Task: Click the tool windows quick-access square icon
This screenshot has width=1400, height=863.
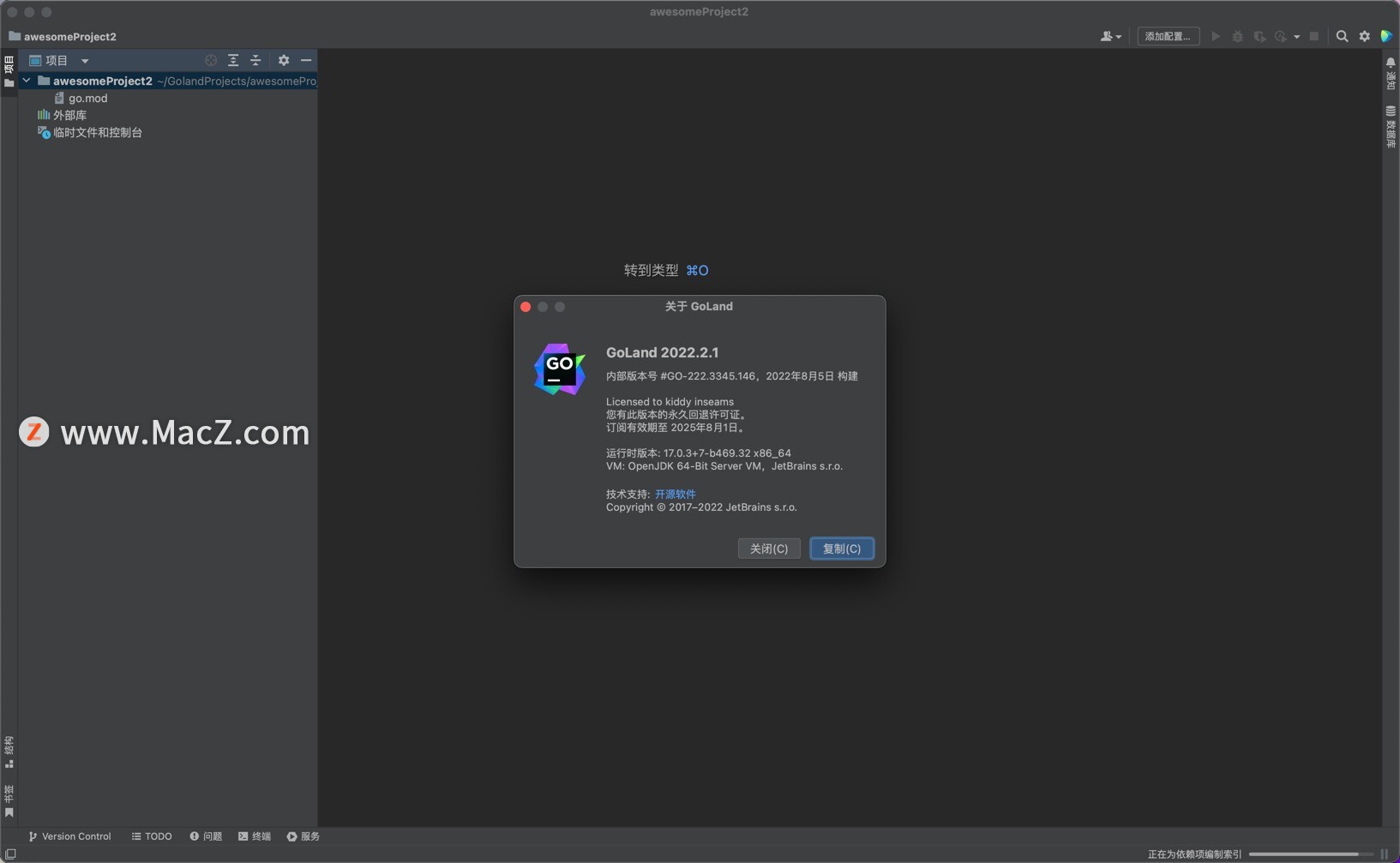Action: point(10,854)
